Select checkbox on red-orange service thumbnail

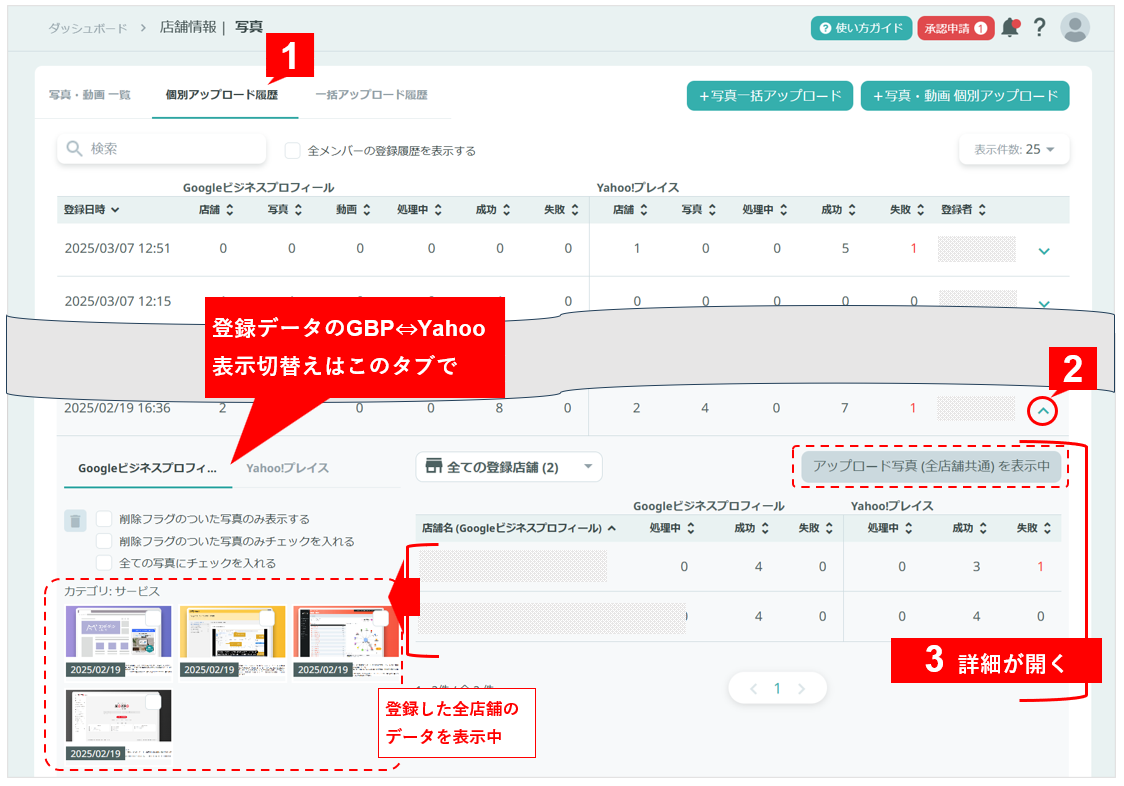[x=381, y=618]
